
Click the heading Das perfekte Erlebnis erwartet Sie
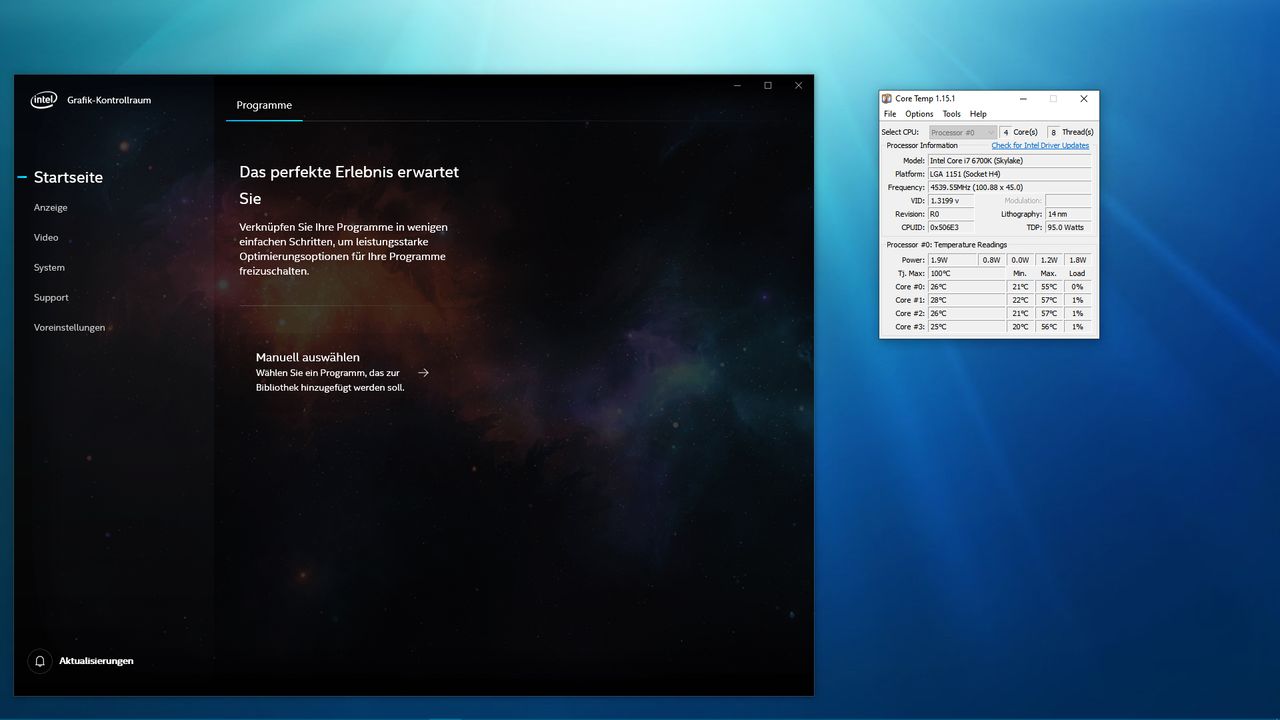point(349,185)
